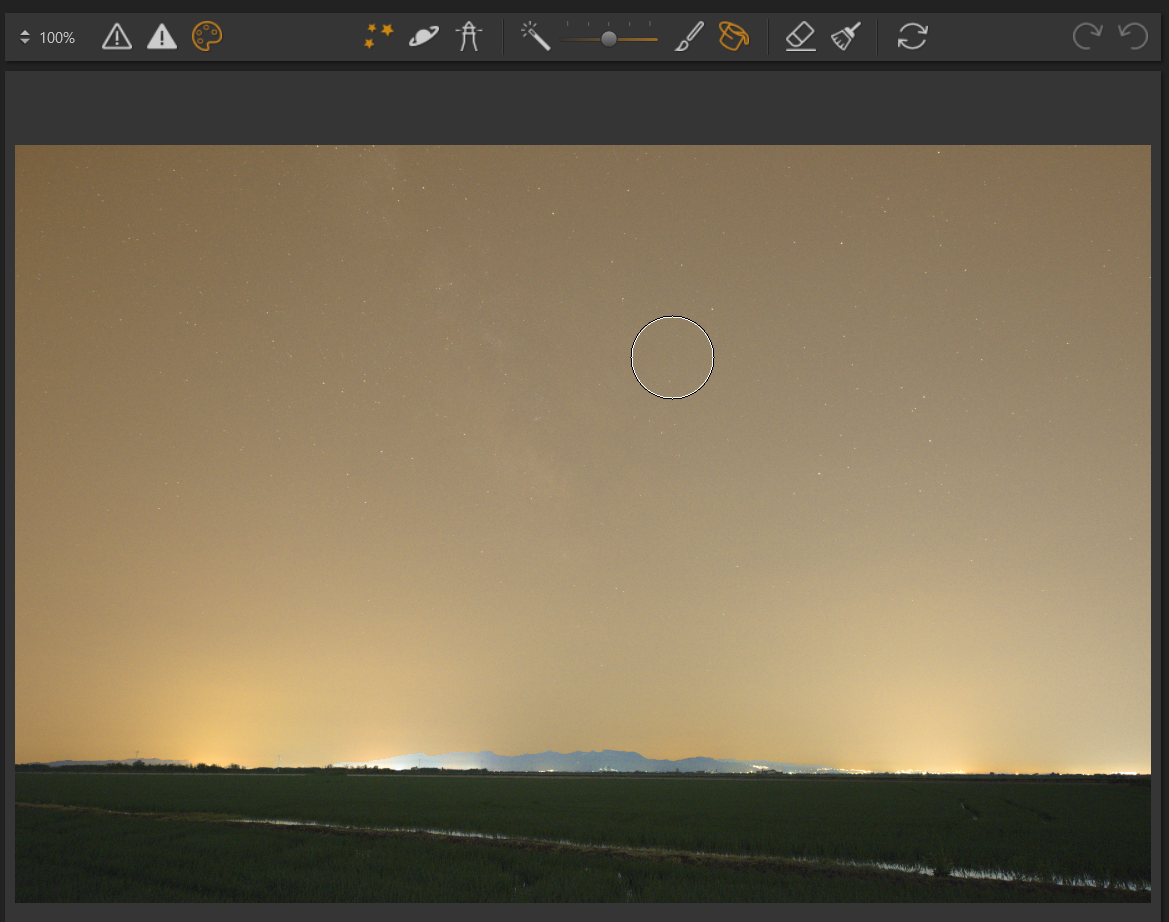
Task: Click the slider beside the magic wand
Action: [x=609, y=38]
